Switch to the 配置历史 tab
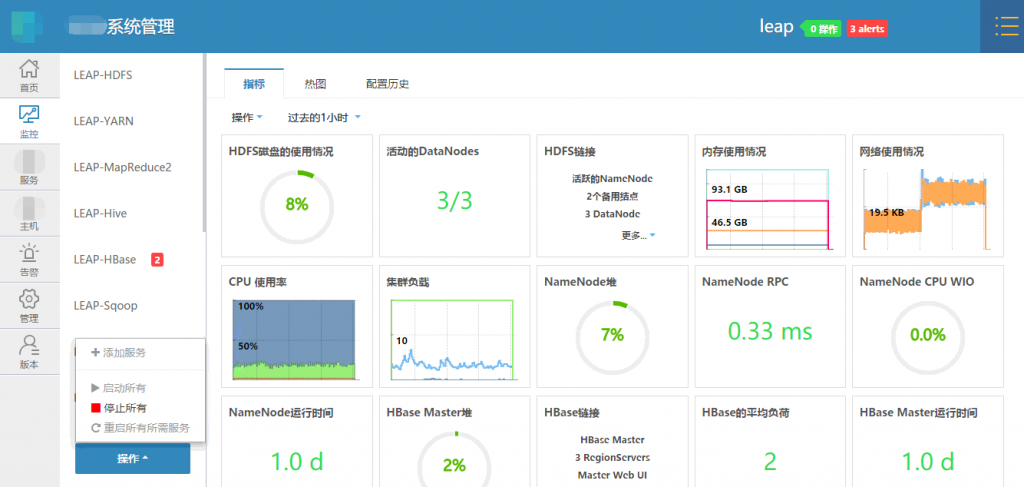This screenshot has width=1024, height=487. 387,84
